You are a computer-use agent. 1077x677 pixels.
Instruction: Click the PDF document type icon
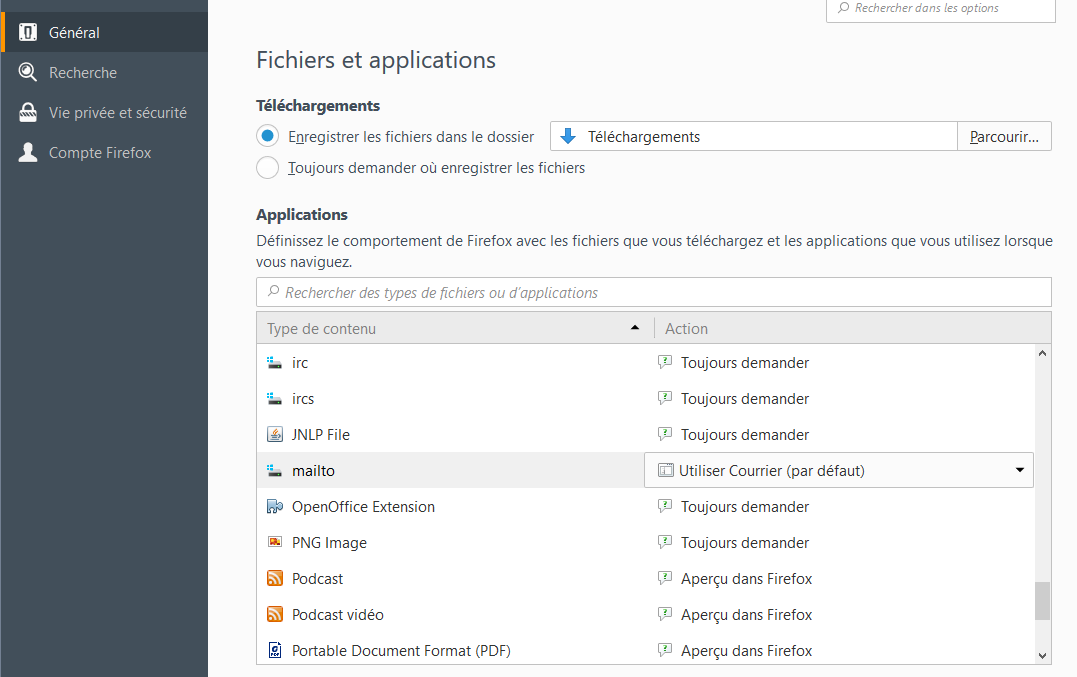(275, 651)
